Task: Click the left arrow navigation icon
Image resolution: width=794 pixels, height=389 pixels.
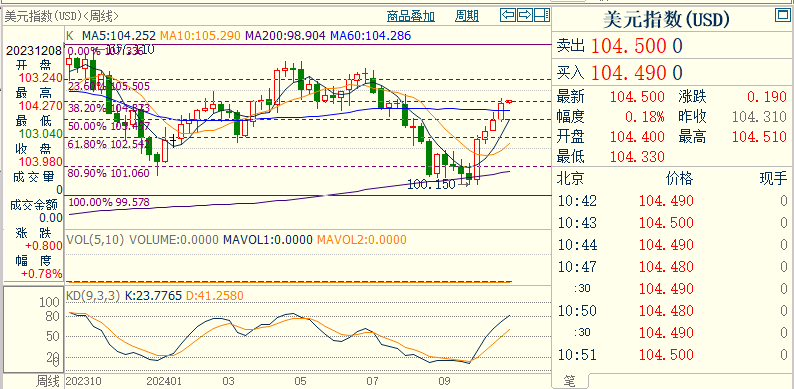Action: pyautogui.click(x=508, y=15)
